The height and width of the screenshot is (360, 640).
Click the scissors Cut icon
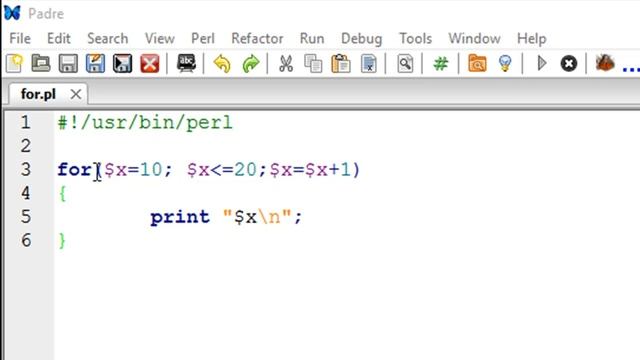pos(286,64)
